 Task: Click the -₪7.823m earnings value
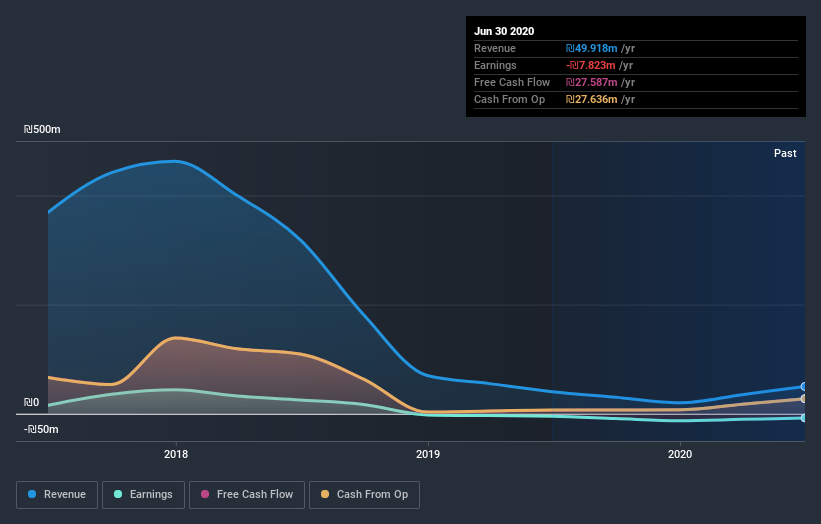point(591,65)
